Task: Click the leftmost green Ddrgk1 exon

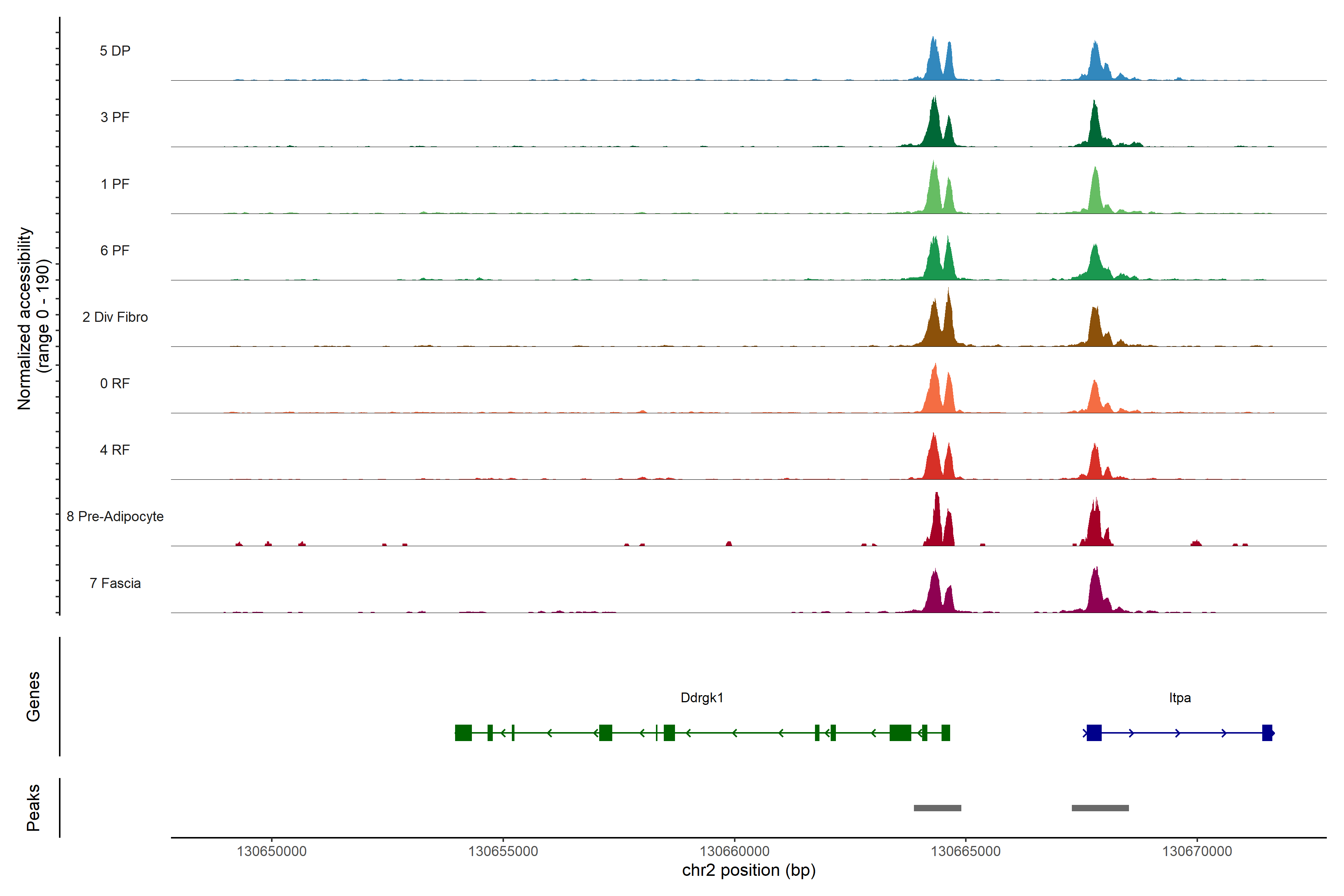Action: tap(463, 732)
